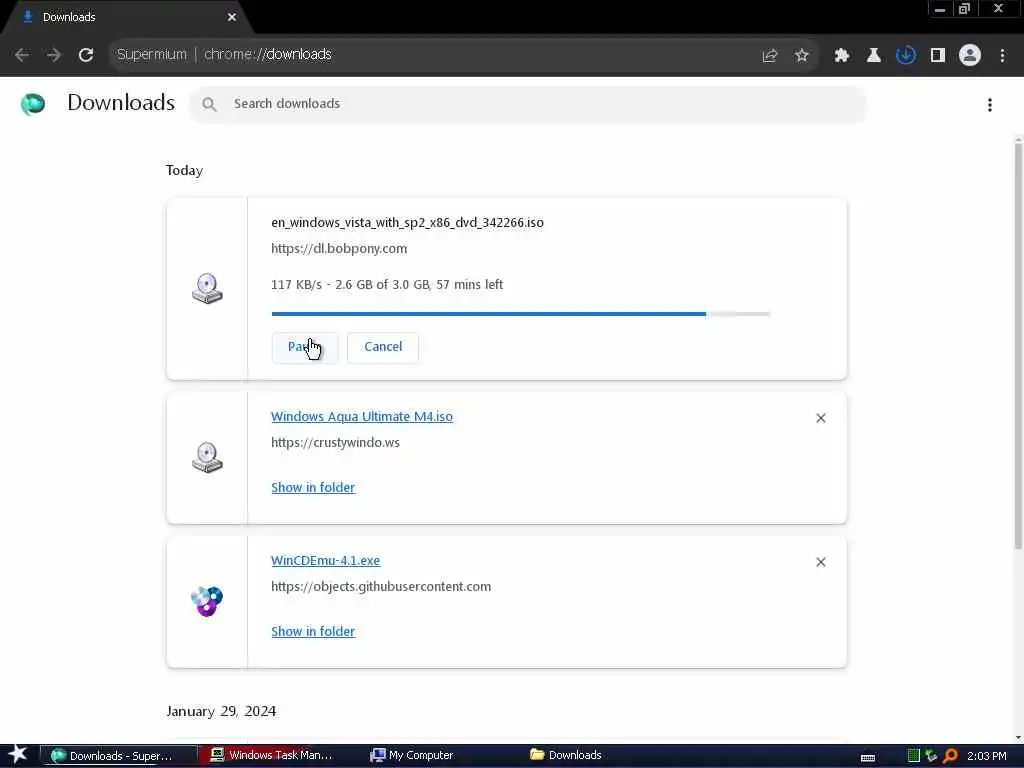Image resolution: width=1024 pixels, height=768 pixels.
Task: Click the en_windows_vista_with_sp2_x86_dvd_342266.iso filename
Action: click(408, 223)
